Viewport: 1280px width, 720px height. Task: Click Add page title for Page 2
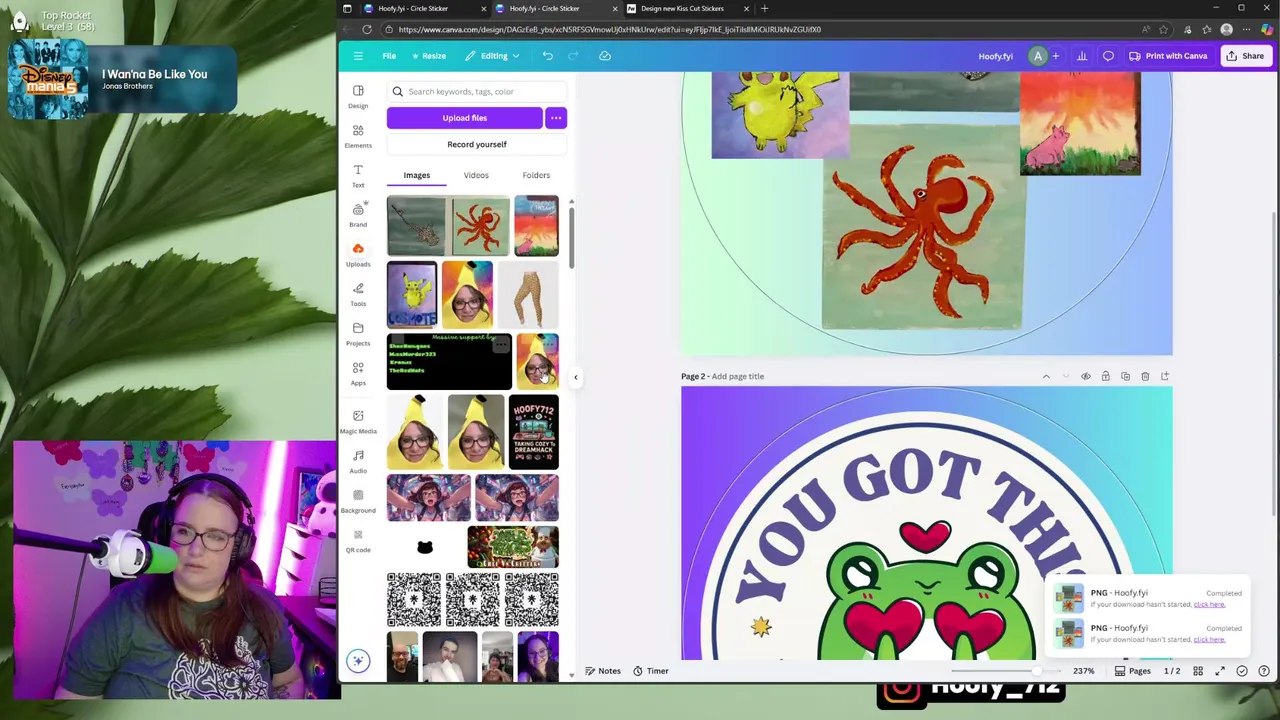738,376
